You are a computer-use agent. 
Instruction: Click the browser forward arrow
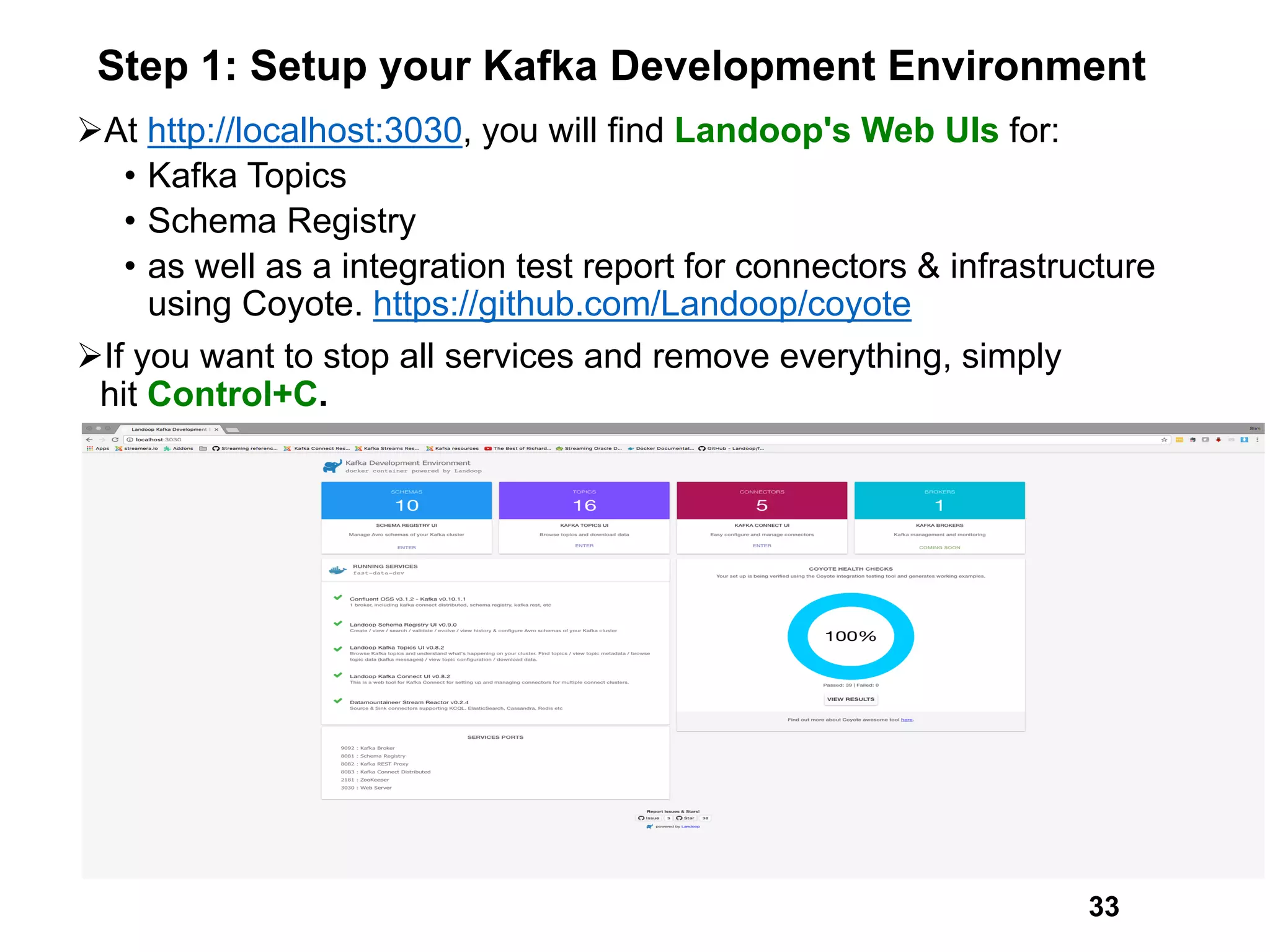[x=103, y=439]
